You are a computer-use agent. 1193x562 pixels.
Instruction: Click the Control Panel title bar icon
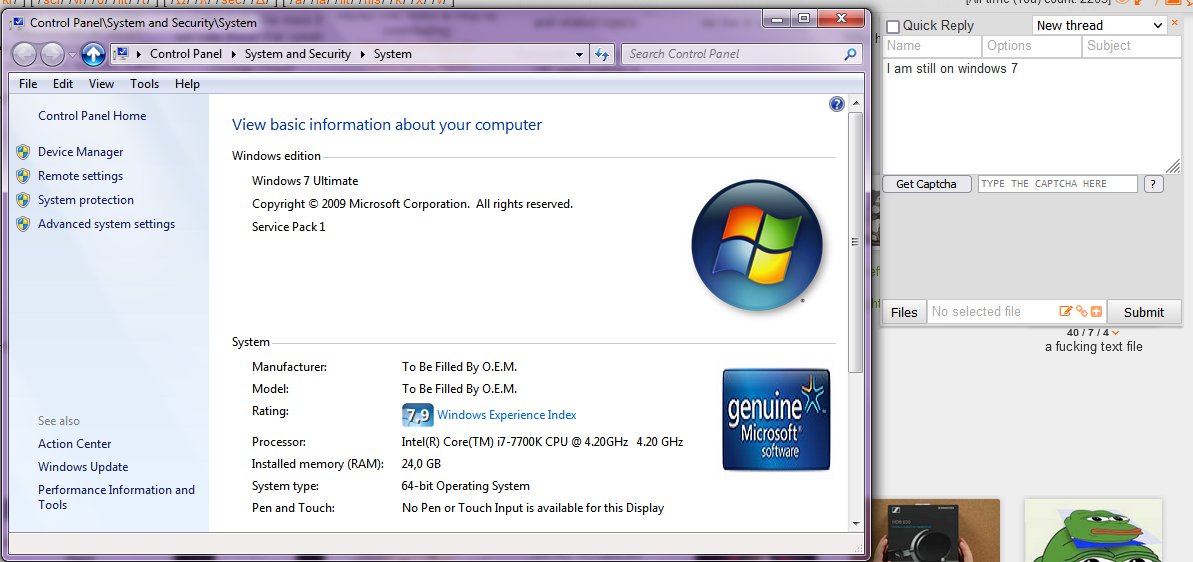[x=17, y=23]
